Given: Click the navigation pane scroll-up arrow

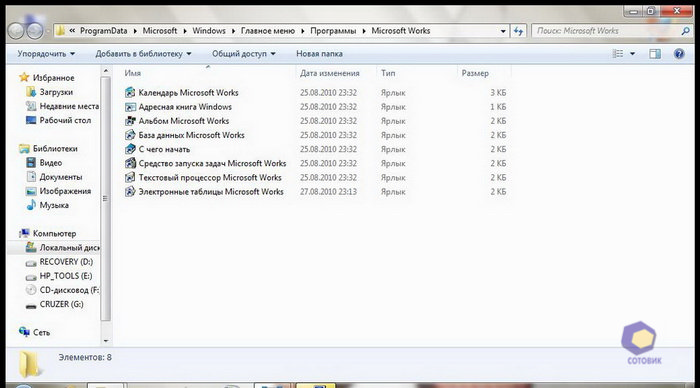Looking at the screenshot, I should click(106, 71).
